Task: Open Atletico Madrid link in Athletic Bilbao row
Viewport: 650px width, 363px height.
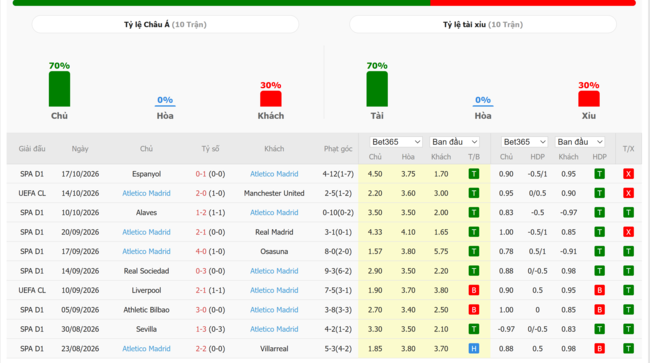Action: pyautogui.click(x=274, y=310)
